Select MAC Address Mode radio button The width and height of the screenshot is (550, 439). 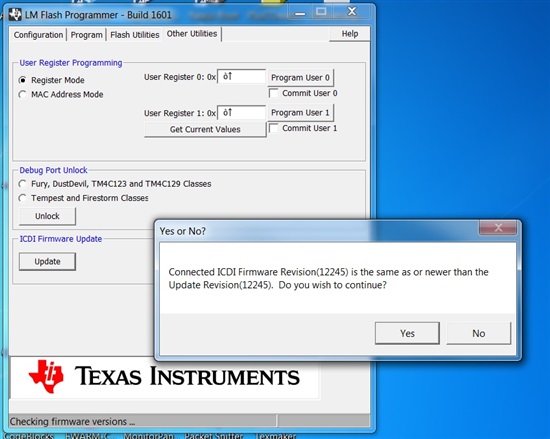pos(23,95)
